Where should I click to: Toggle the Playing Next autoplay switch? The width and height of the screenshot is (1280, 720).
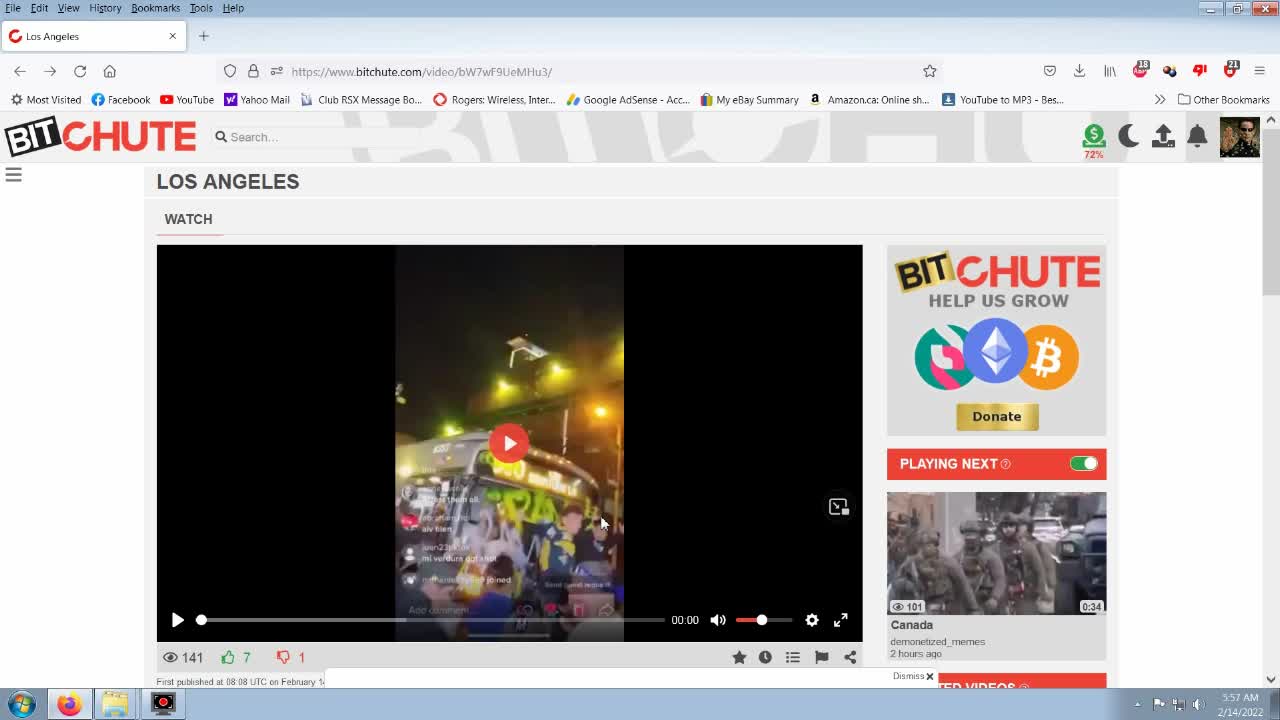(x=1083, y=463)
